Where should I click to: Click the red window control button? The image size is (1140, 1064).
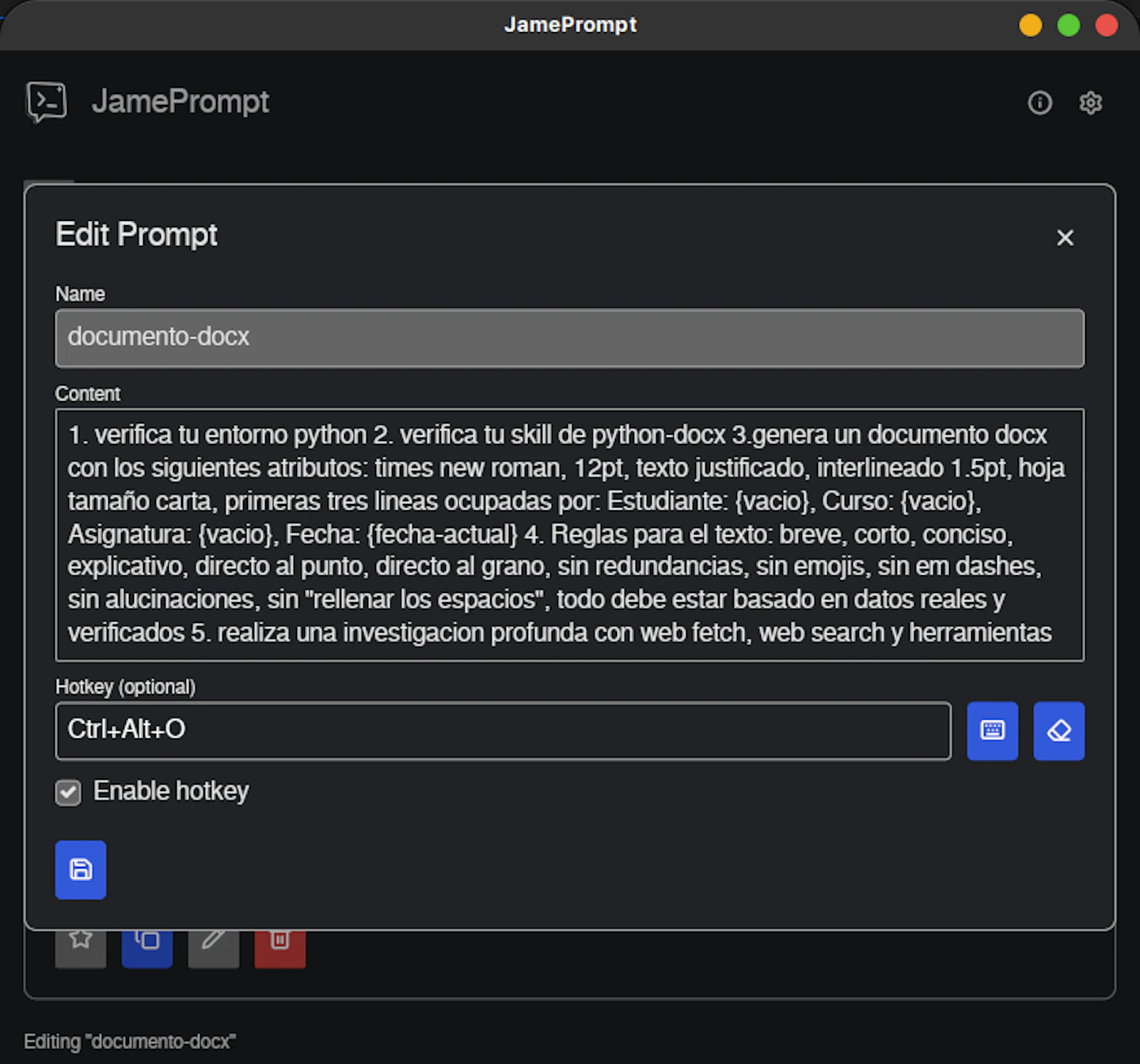click(x=1106, y=25)
